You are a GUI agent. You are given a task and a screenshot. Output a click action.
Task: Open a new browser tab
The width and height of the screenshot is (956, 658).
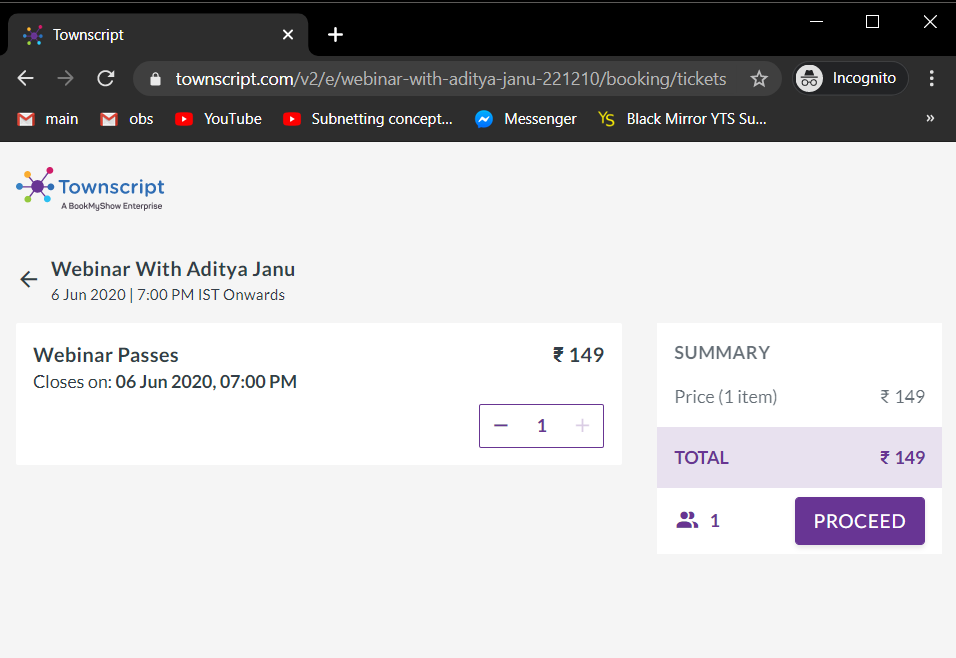coord(335,35)
